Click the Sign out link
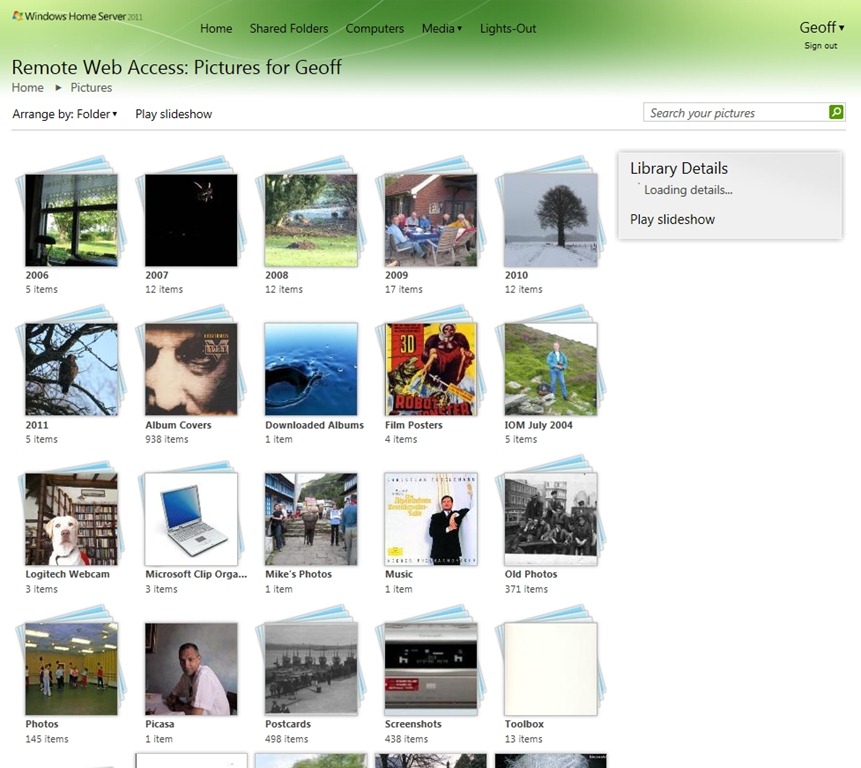Viewport: 861px width, 768px height. [x=821, y=46]
